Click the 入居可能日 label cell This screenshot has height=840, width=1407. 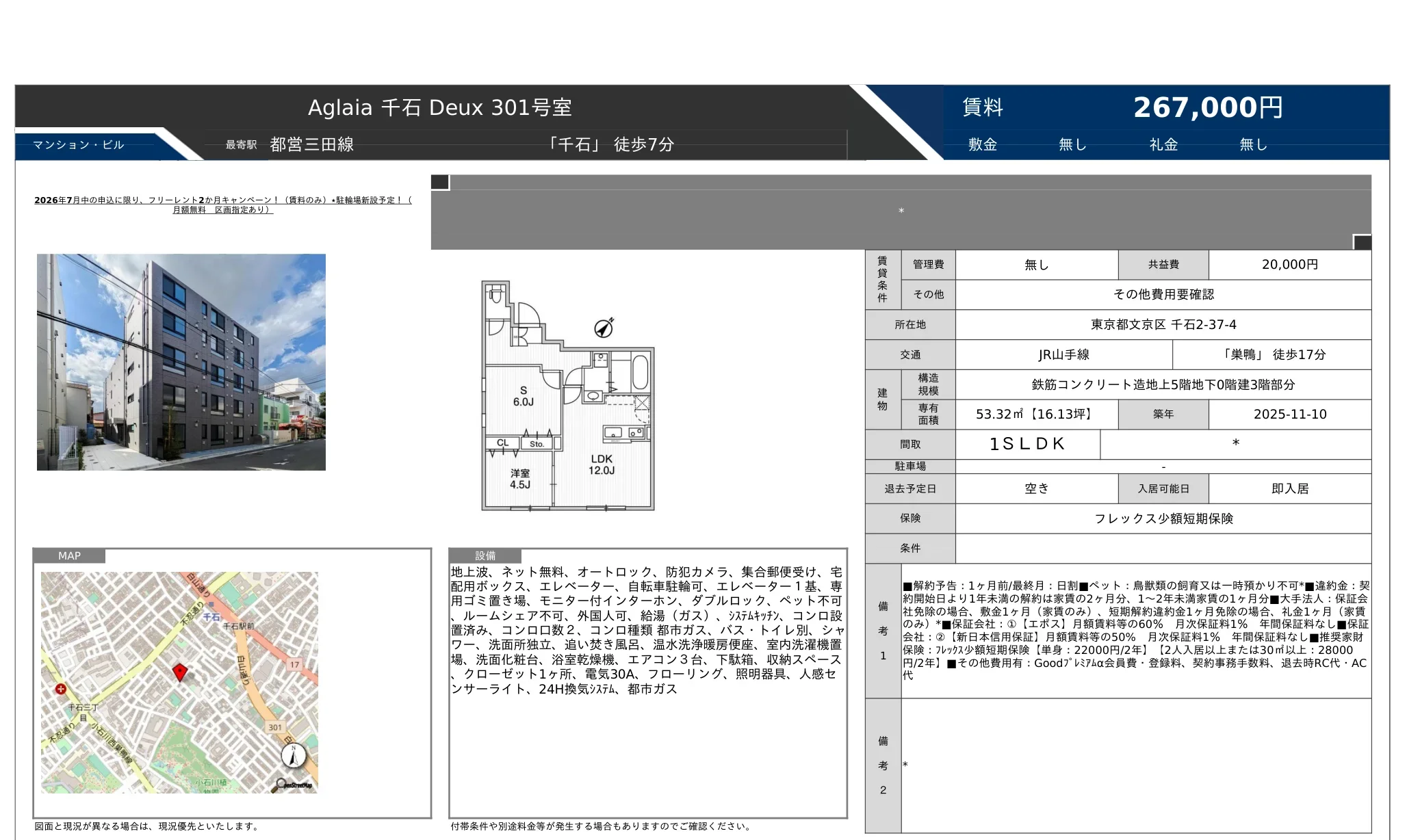click(1163, 489)
